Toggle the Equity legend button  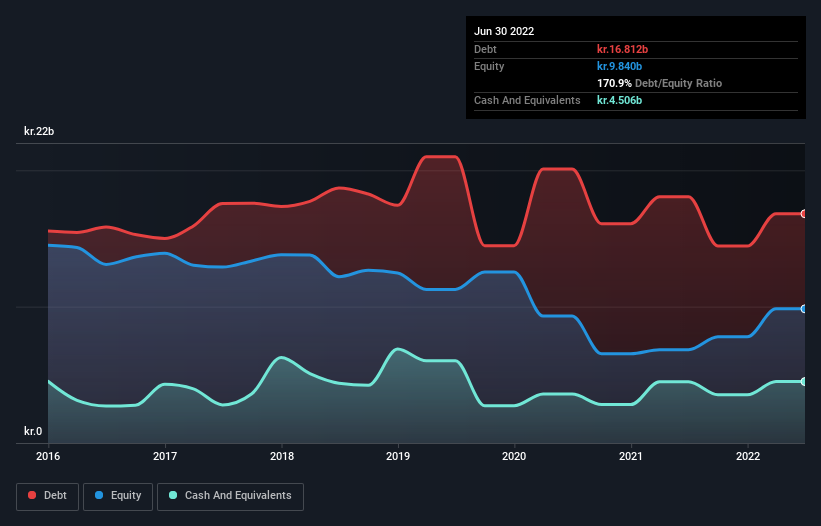click(118, 496)
